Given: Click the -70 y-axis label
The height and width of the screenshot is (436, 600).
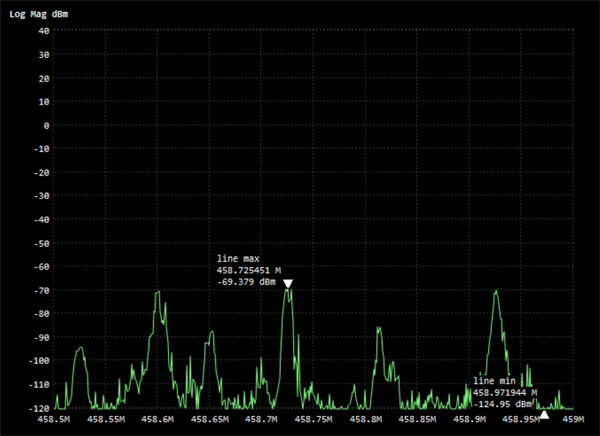Looking at the screenshot, I should (x=40, y=290).
